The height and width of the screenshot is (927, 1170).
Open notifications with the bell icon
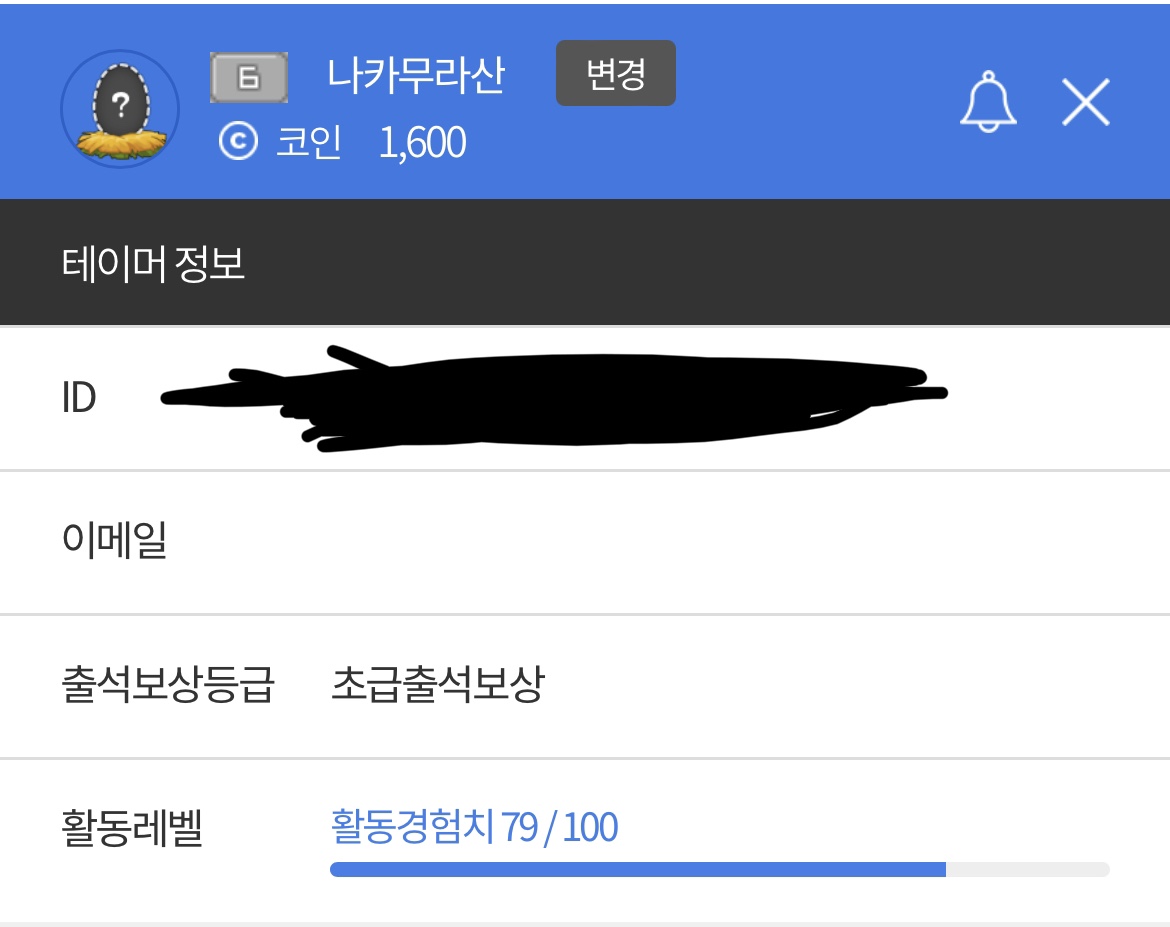(x=988, y=101)
